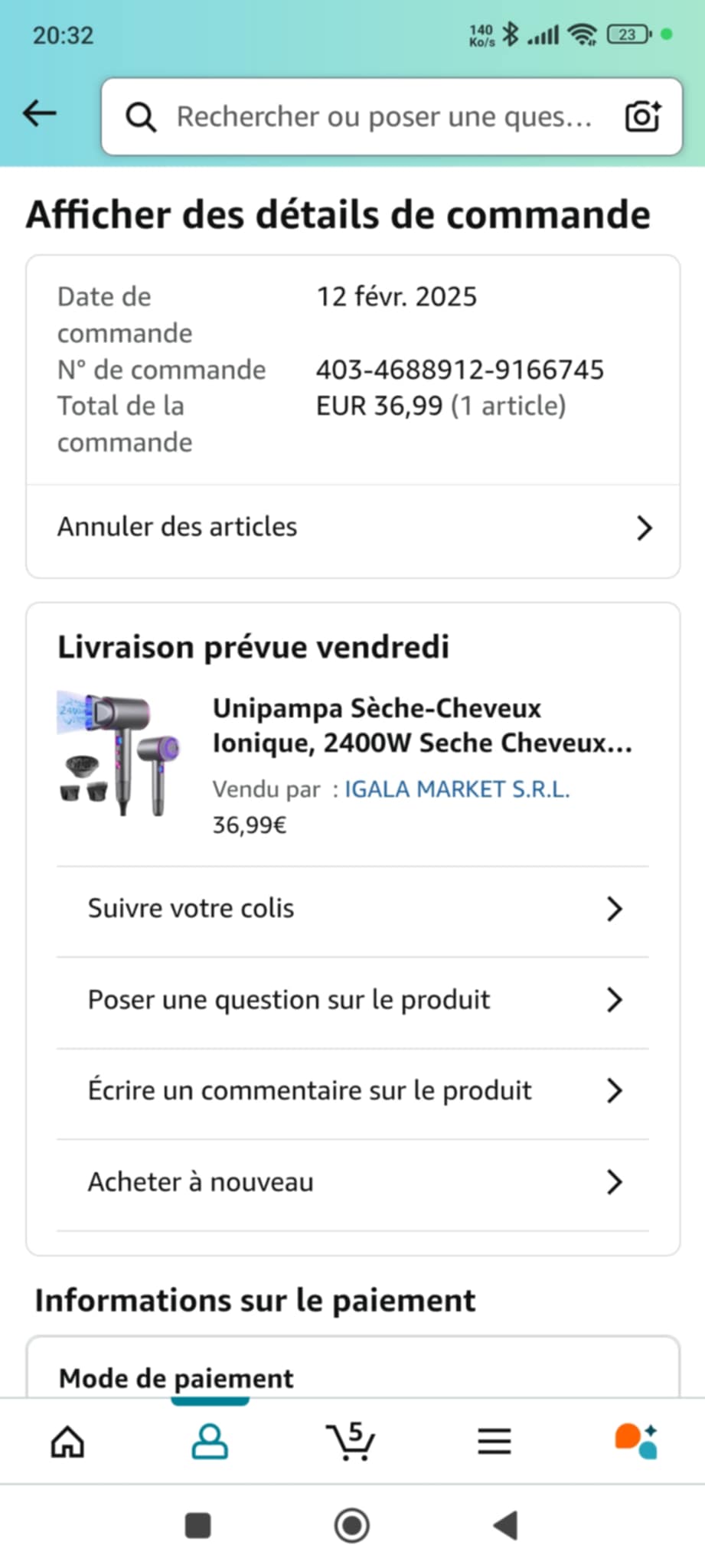Expand the Acheter à nouveau chevron
Screen dimensions: 705x1568
click(614, 1183)
